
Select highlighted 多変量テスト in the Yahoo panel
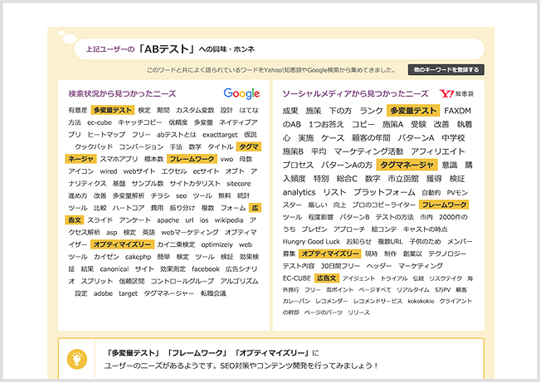point(413,111)
